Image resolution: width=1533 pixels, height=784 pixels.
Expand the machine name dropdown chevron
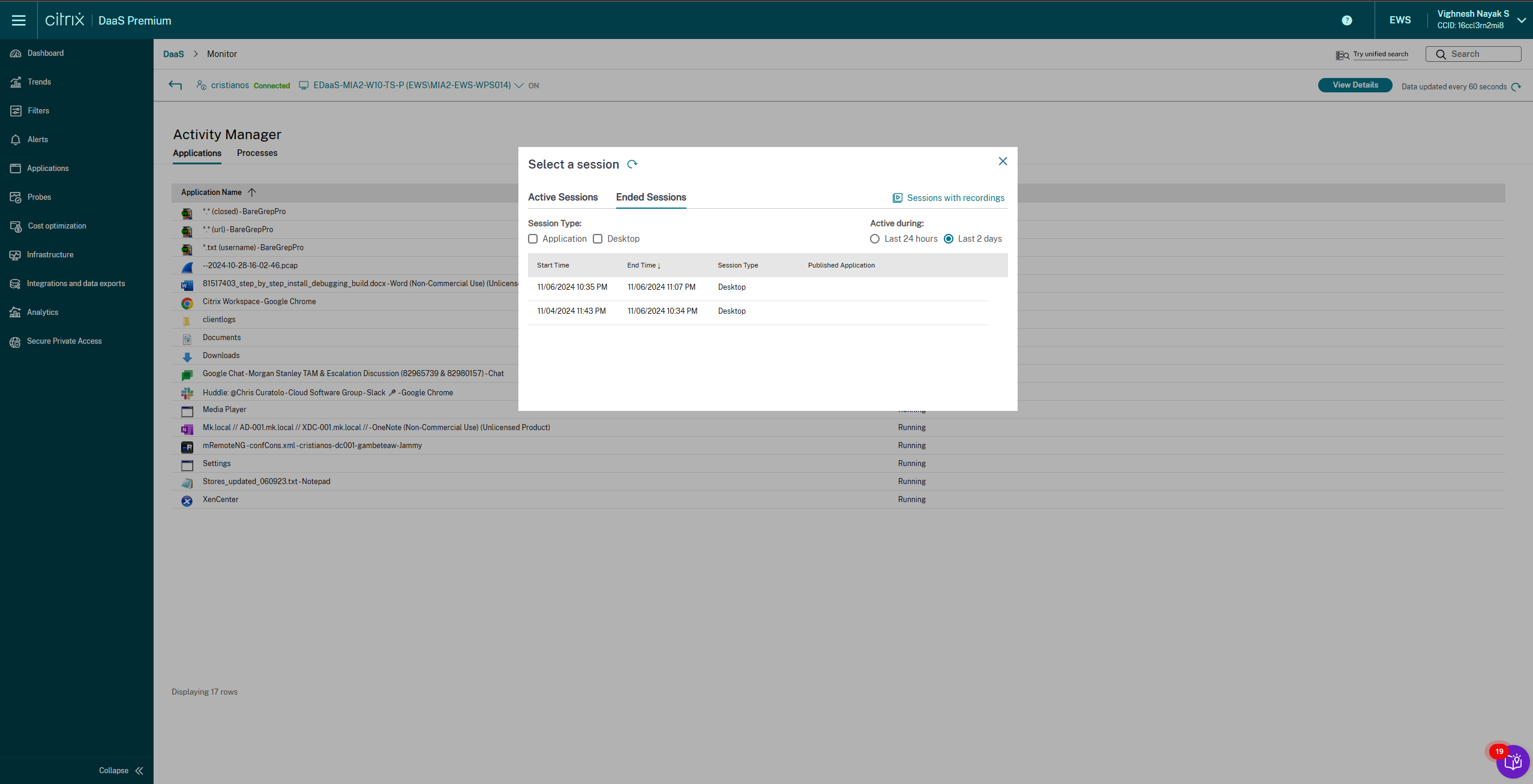(519, 86)
